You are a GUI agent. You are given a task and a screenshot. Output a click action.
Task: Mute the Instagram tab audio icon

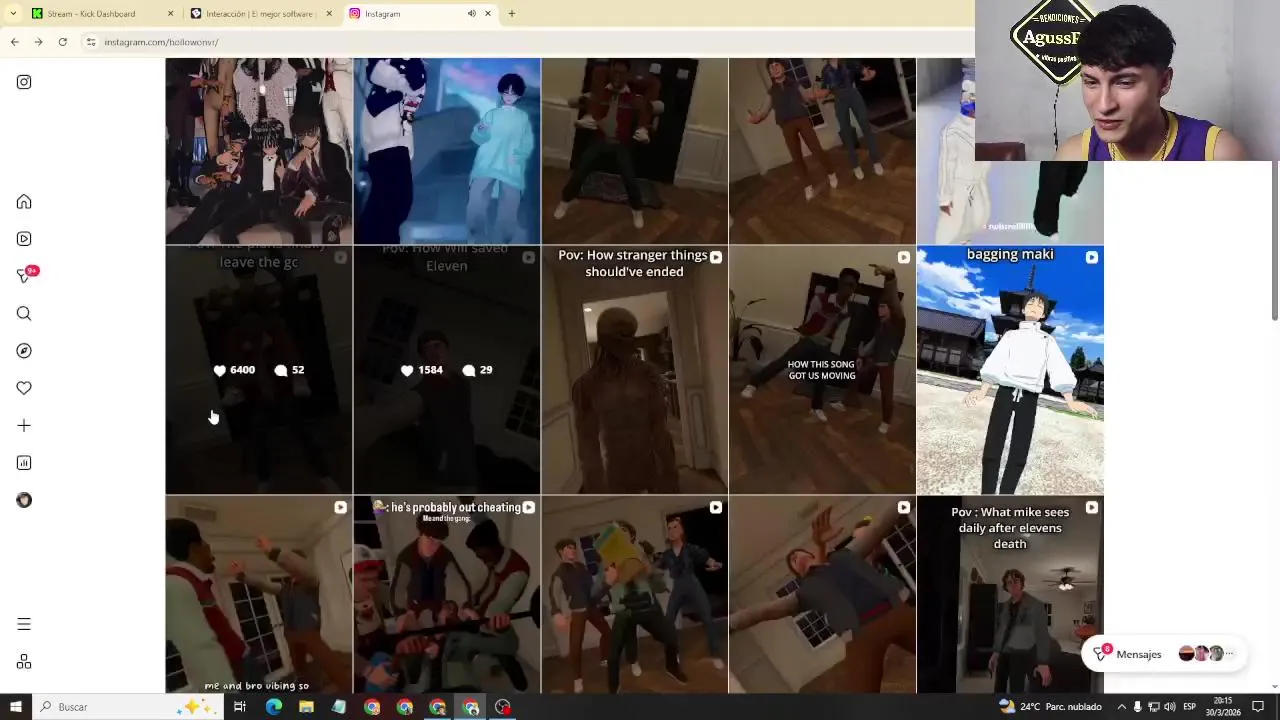point(471,14)
